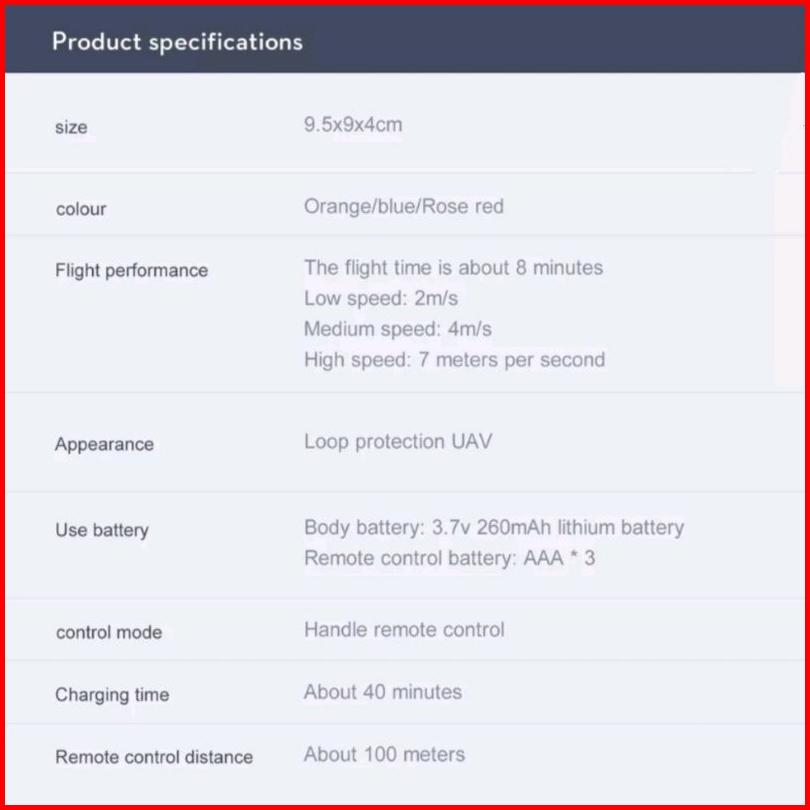
Task: Select the Appearance row label
Action: (x=104, y=444)
